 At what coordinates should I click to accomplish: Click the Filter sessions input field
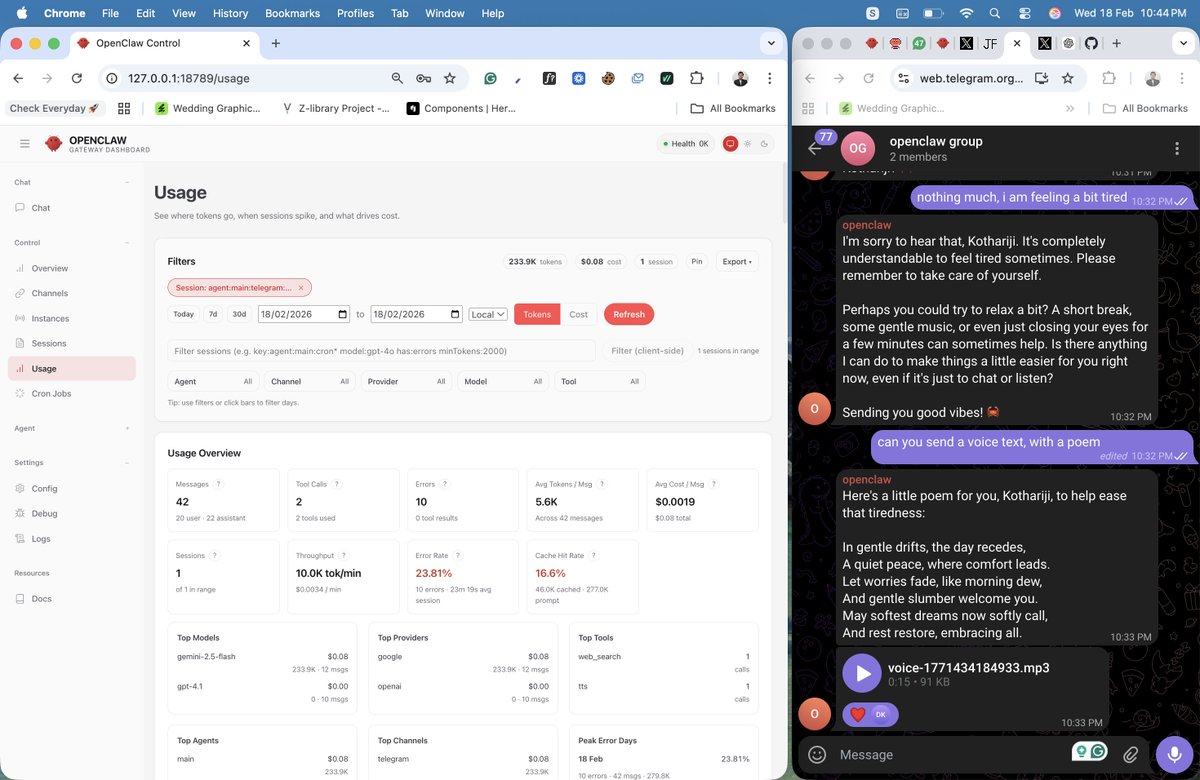coord(382,351)
